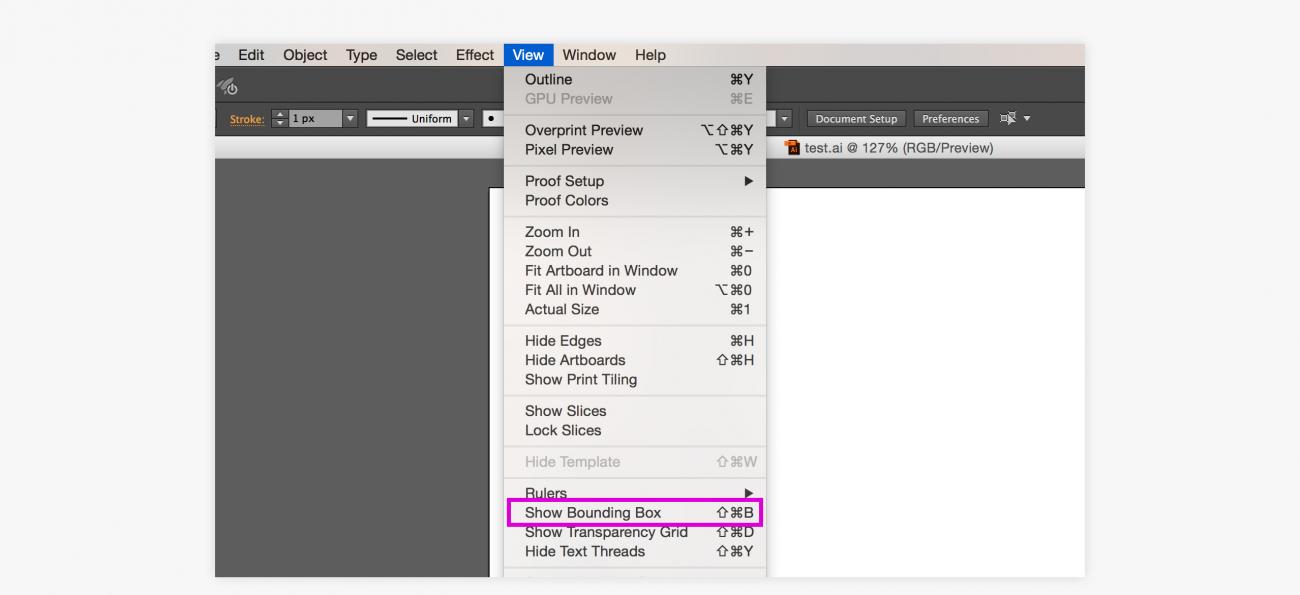The width and height of the screenshot is (1300, 595).
Task: Open the dropdown arrow left of Document Setup
Action: click(785, 118)
